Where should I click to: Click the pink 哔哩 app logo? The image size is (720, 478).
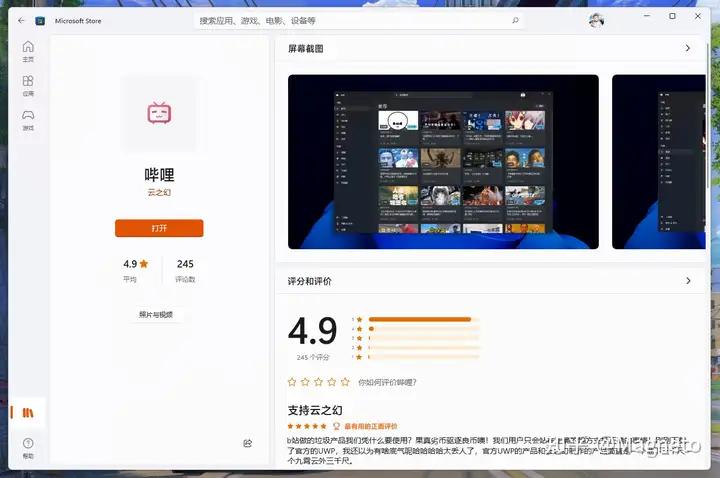[x=159, y=113]
